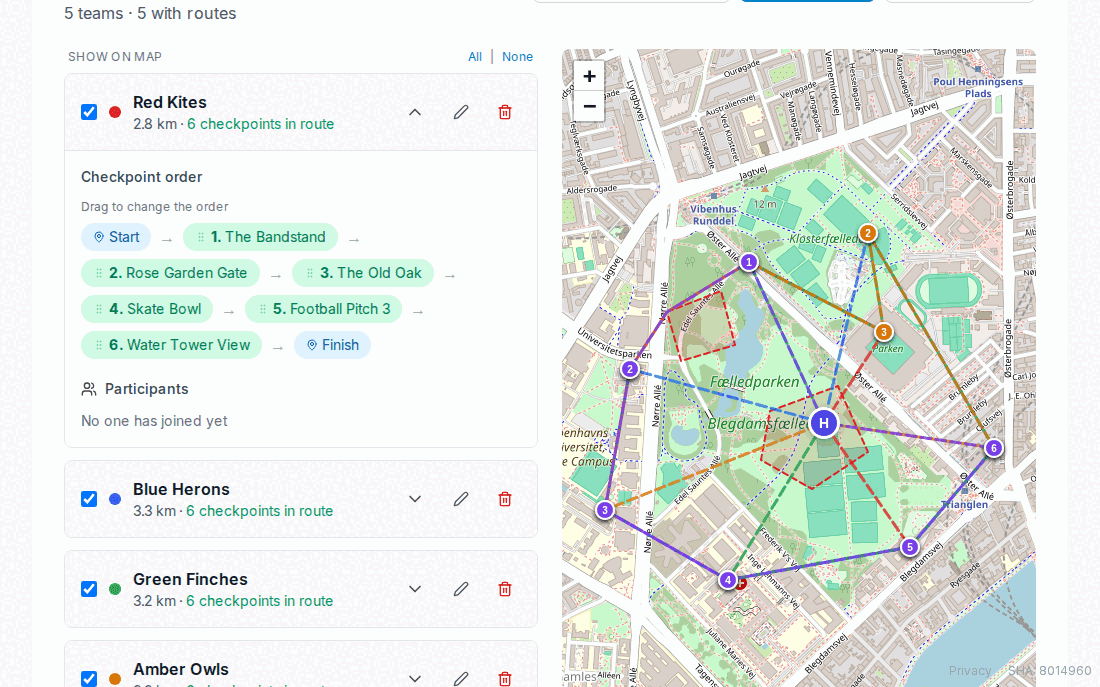1100x687 pixels.
Task: Click the H home marker on map
Action: [824, 423]
